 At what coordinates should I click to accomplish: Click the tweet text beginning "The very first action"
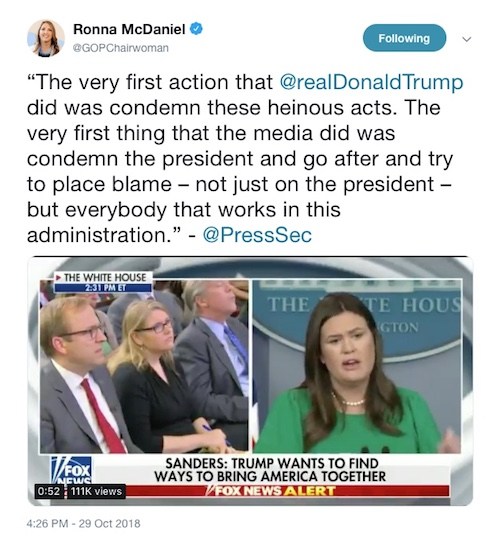pos(245,159)
